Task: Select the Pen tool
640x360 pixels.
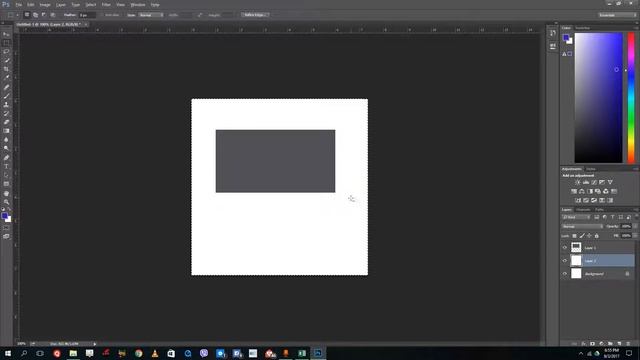Action: 6,158
